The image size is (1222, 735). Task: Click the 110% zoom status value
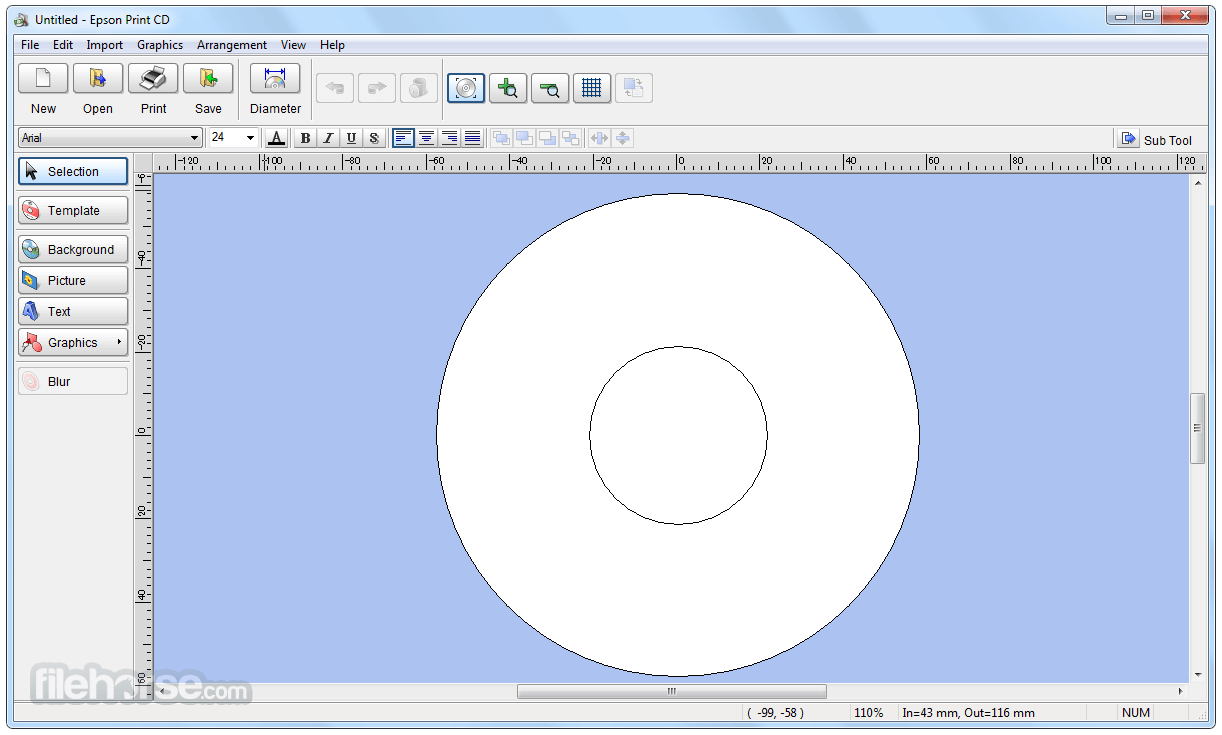[x=868, y=713]
